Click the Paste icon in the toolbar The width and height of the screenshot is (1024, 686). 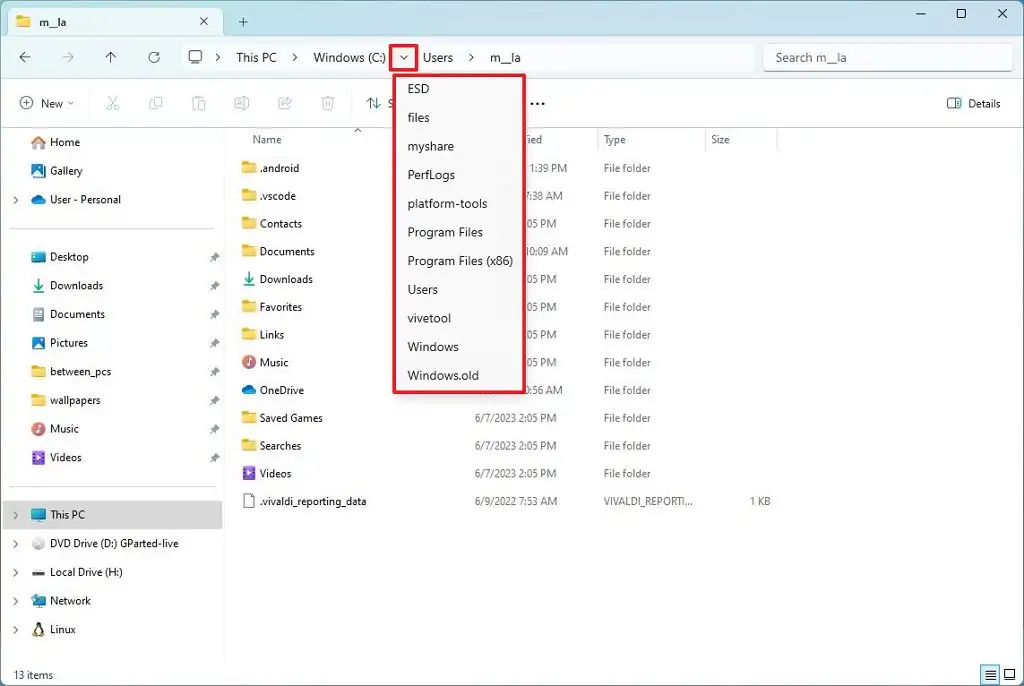click(198, 103)
